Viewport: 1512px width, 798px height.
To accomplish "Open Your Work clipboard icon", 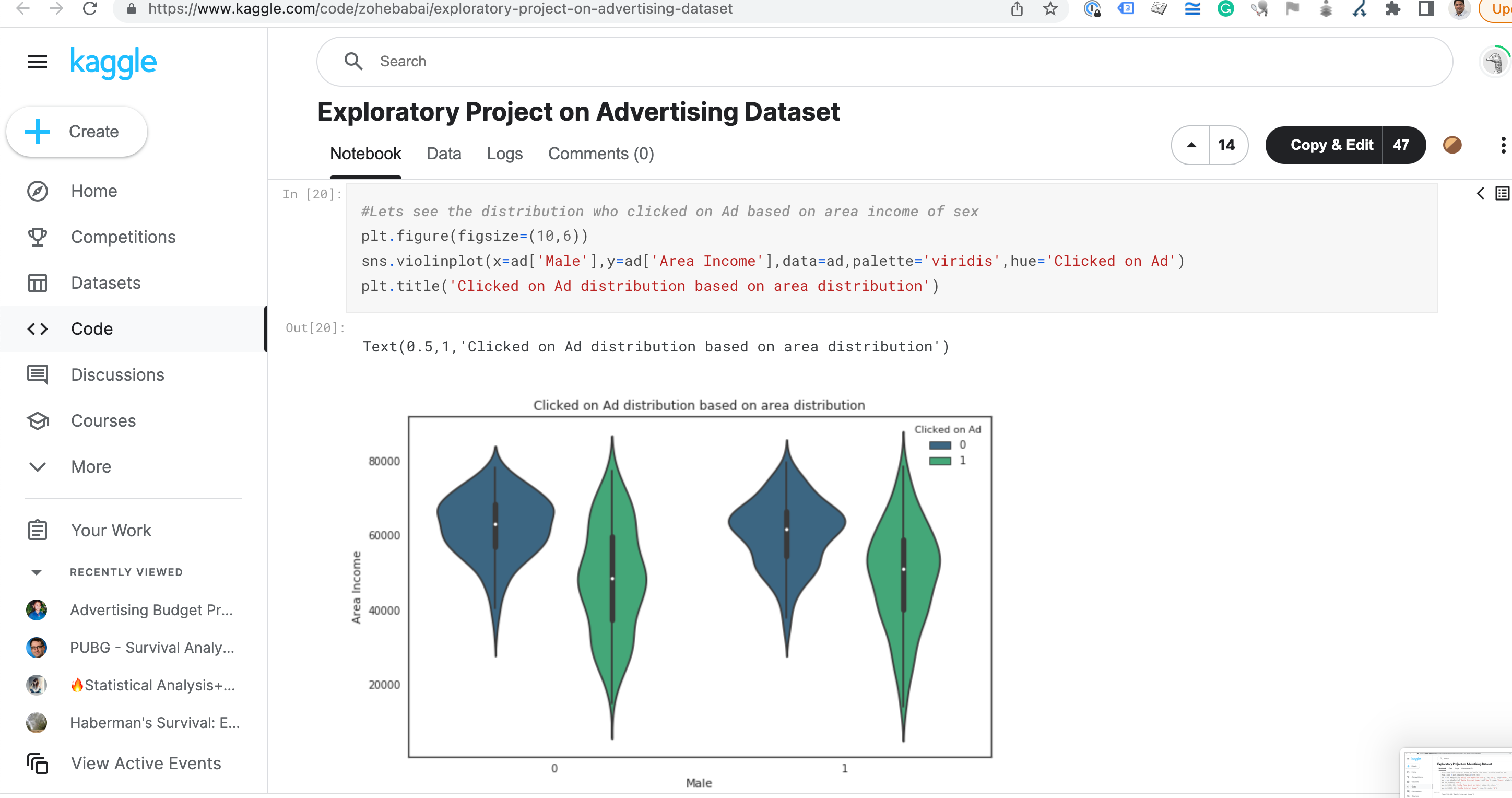I will (37, 530).
